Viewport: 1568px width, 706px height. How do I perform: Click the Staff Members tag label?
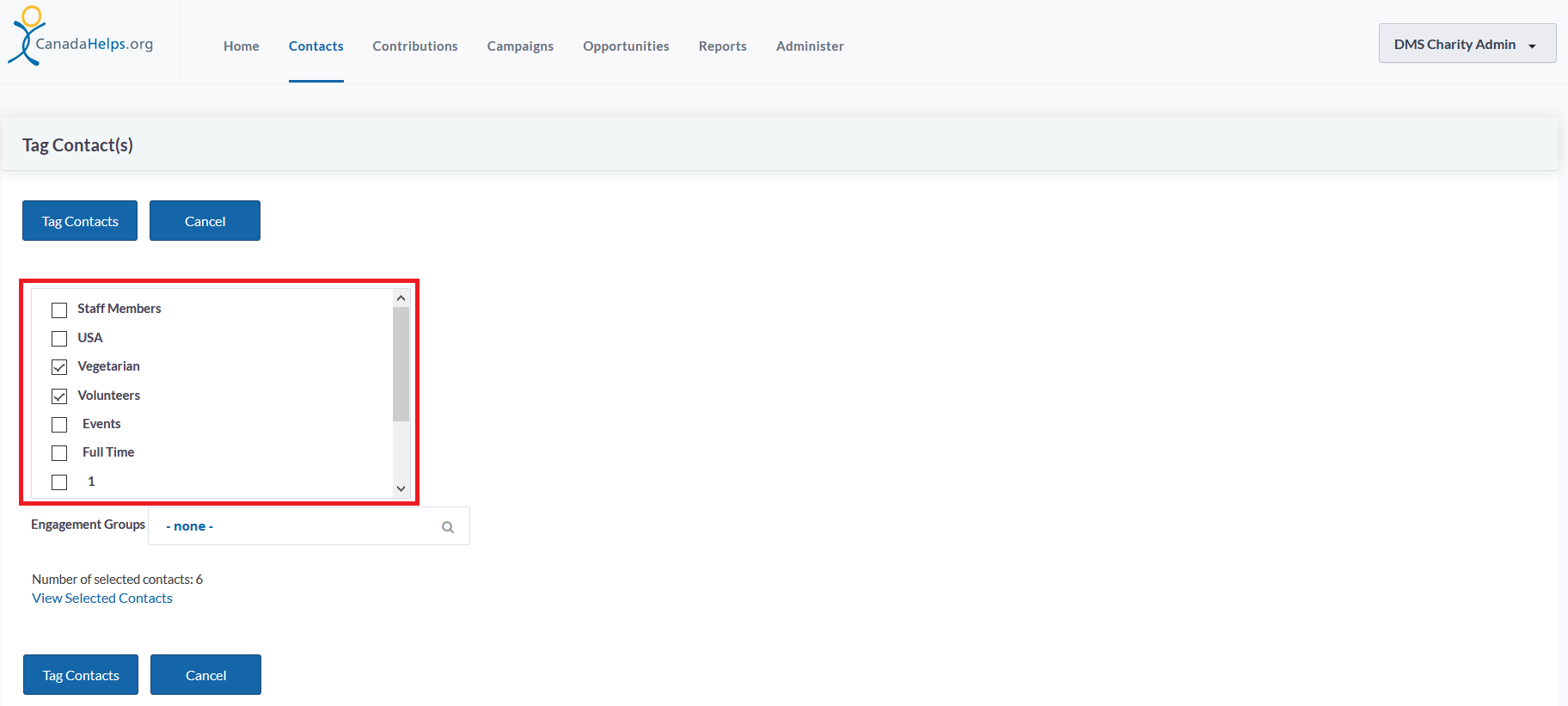[x=119, y=309]
